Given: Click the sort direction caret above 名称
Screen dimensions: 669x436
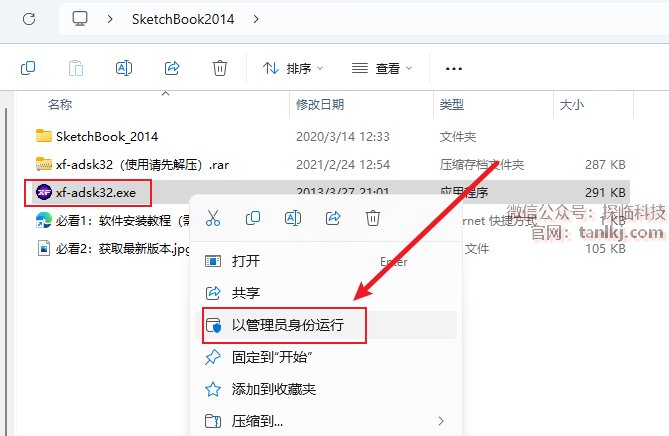Looking at the screenshot, I should 166,93.
